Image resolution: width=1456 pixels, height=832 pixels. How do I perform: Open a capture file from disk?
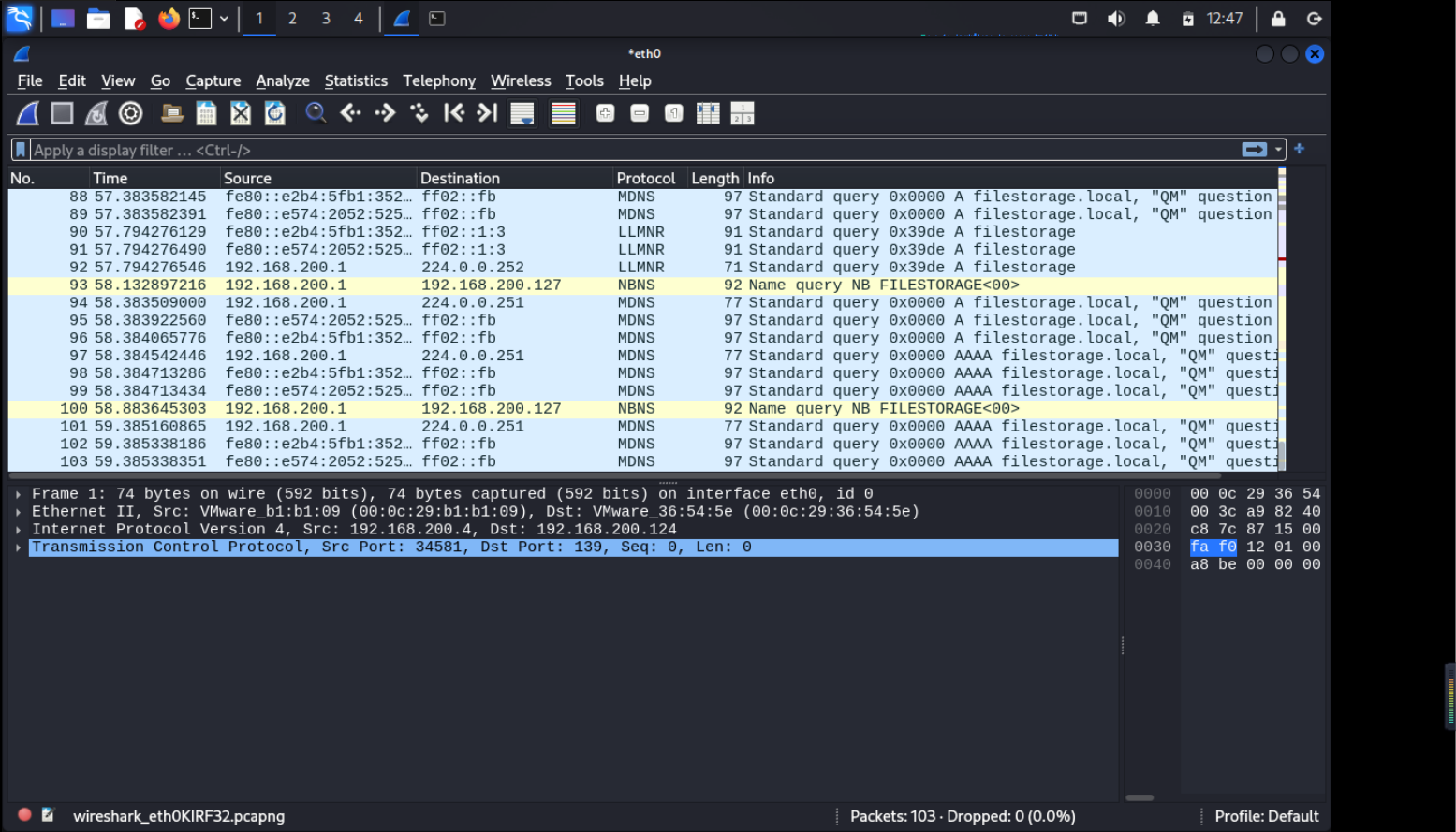tap(172, 113)
